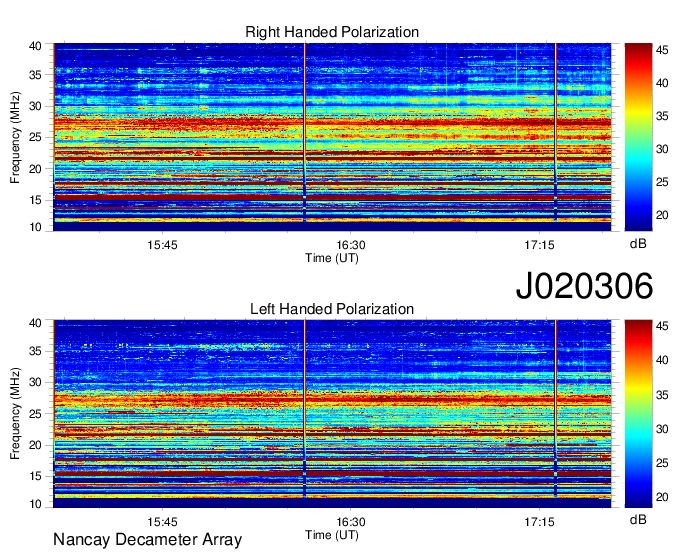Select the 30 dB label on upper colorbar

(x=662, y=149)
